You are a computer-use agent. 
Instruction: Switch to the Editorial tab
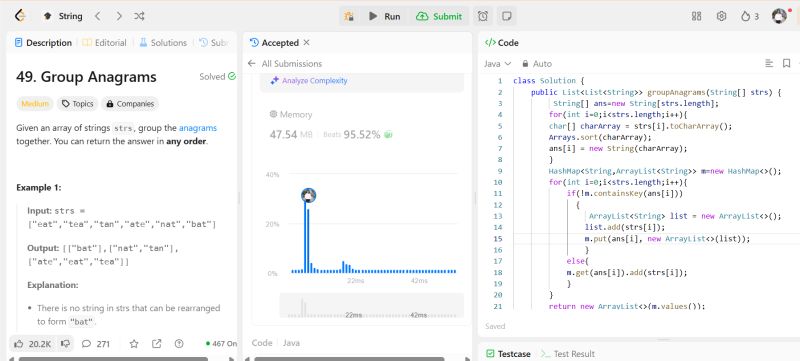(105, 43)
